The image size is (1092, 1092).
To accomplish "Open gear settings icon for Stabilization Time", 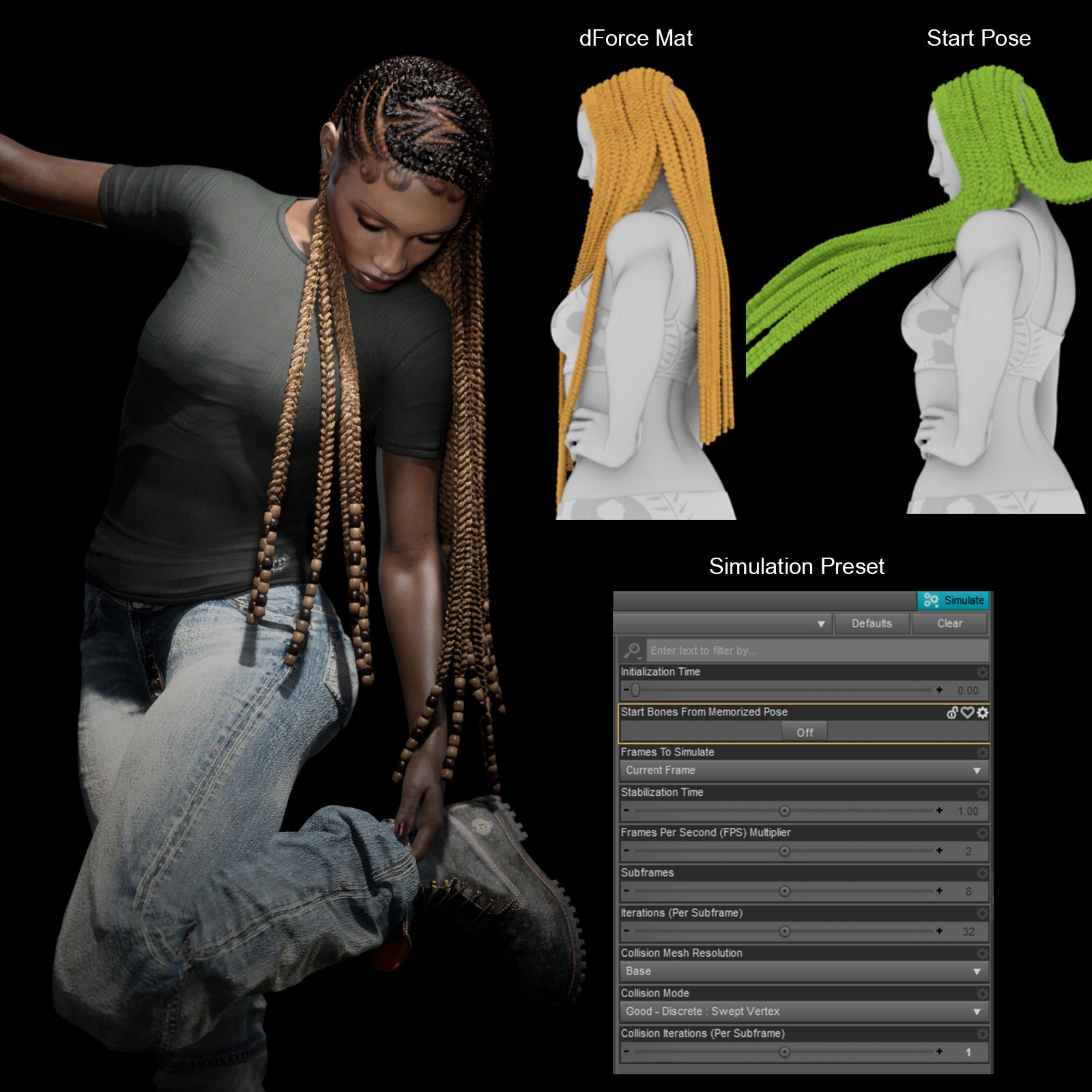I will [x=981, y=792].
